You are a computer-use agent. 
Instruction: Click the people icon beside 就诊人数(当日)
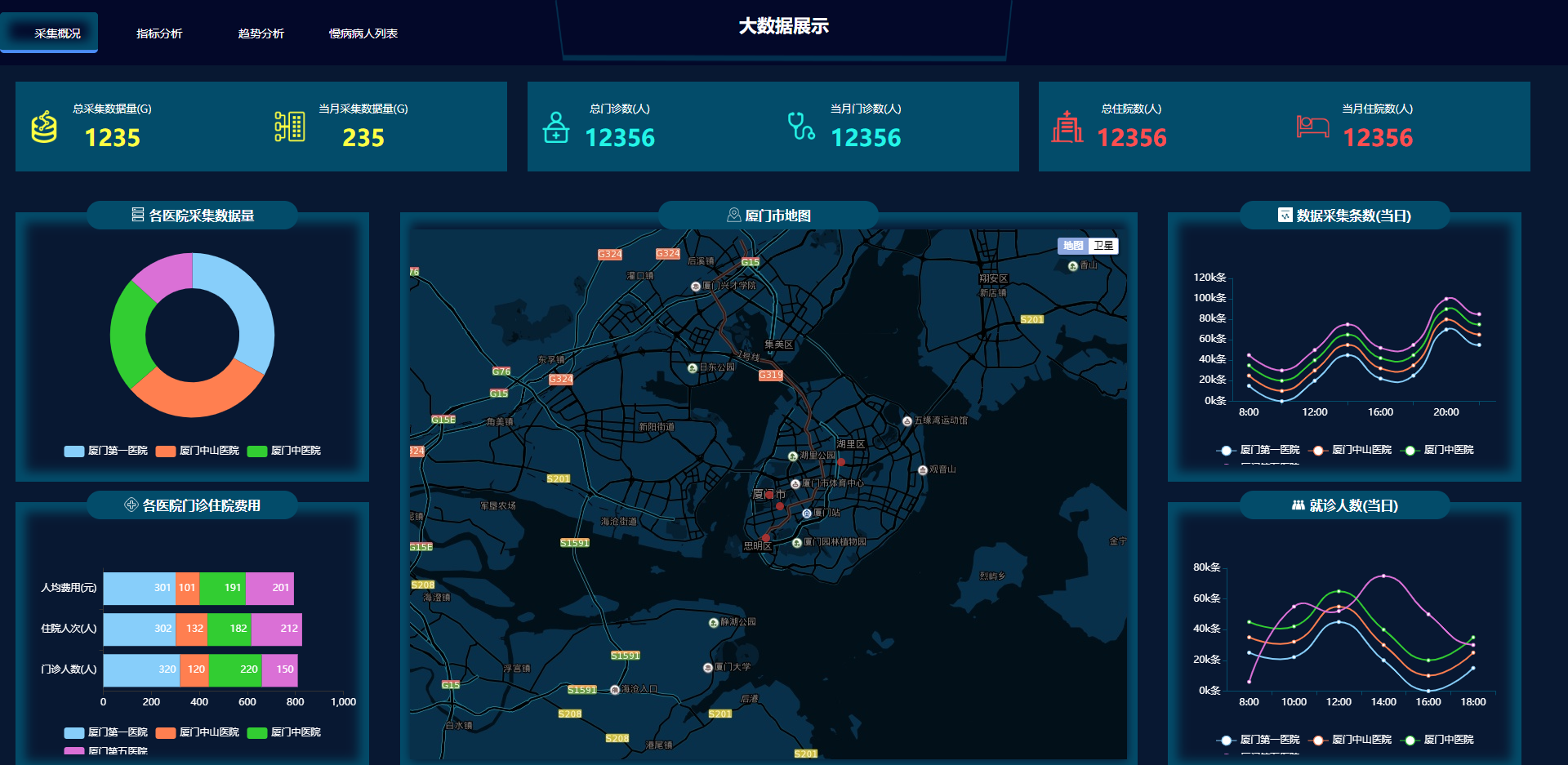click(1298, 505)
